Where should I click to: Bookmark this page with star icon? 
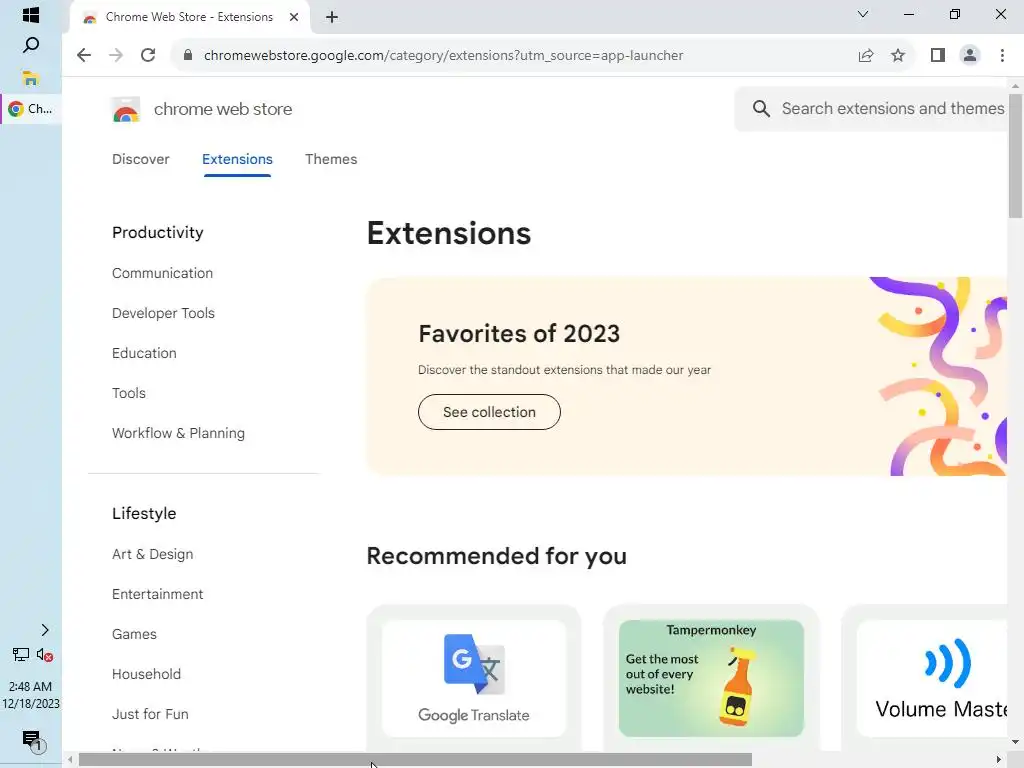coord(898,56)
